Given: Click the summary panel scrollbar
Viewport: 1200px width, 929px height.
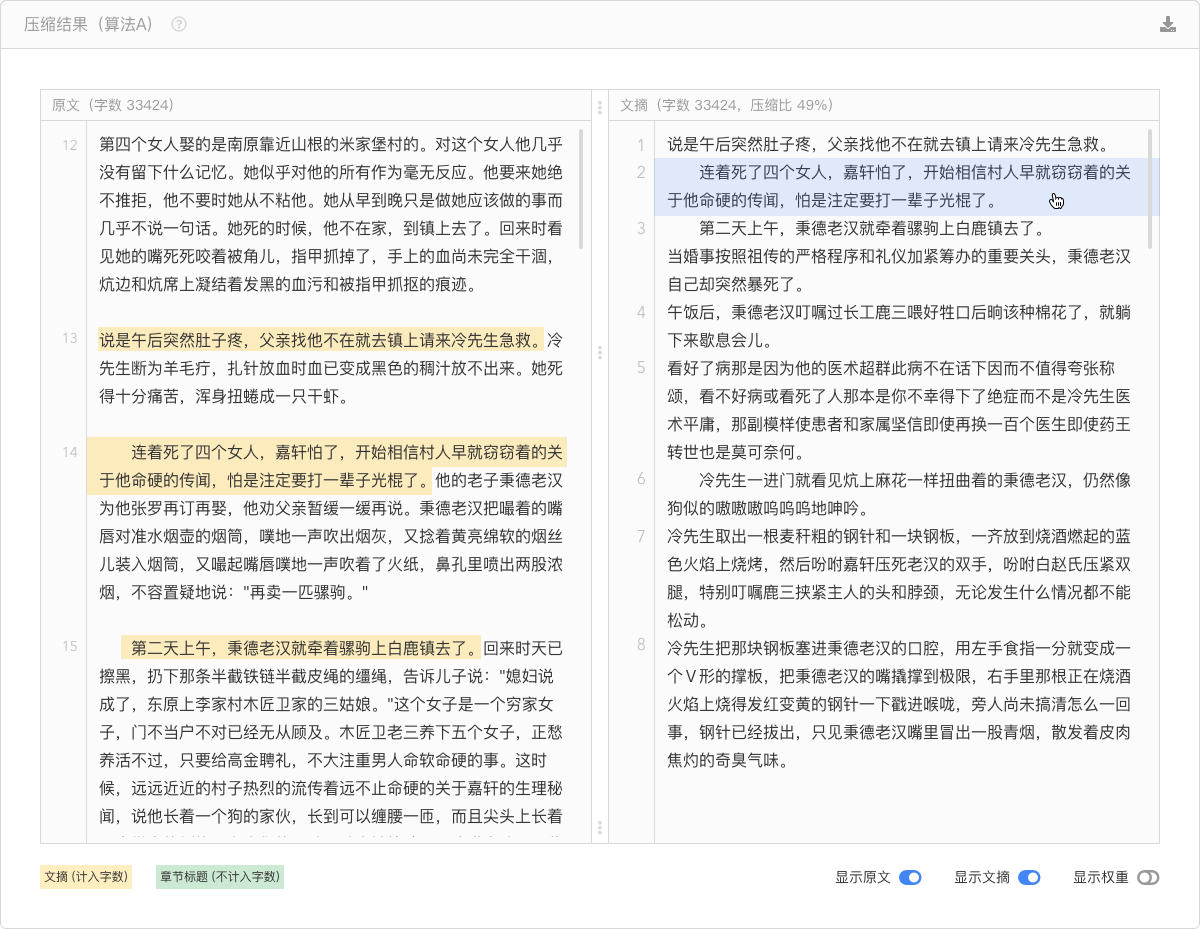Looking at the screenshot, I should pos(1150,188).
